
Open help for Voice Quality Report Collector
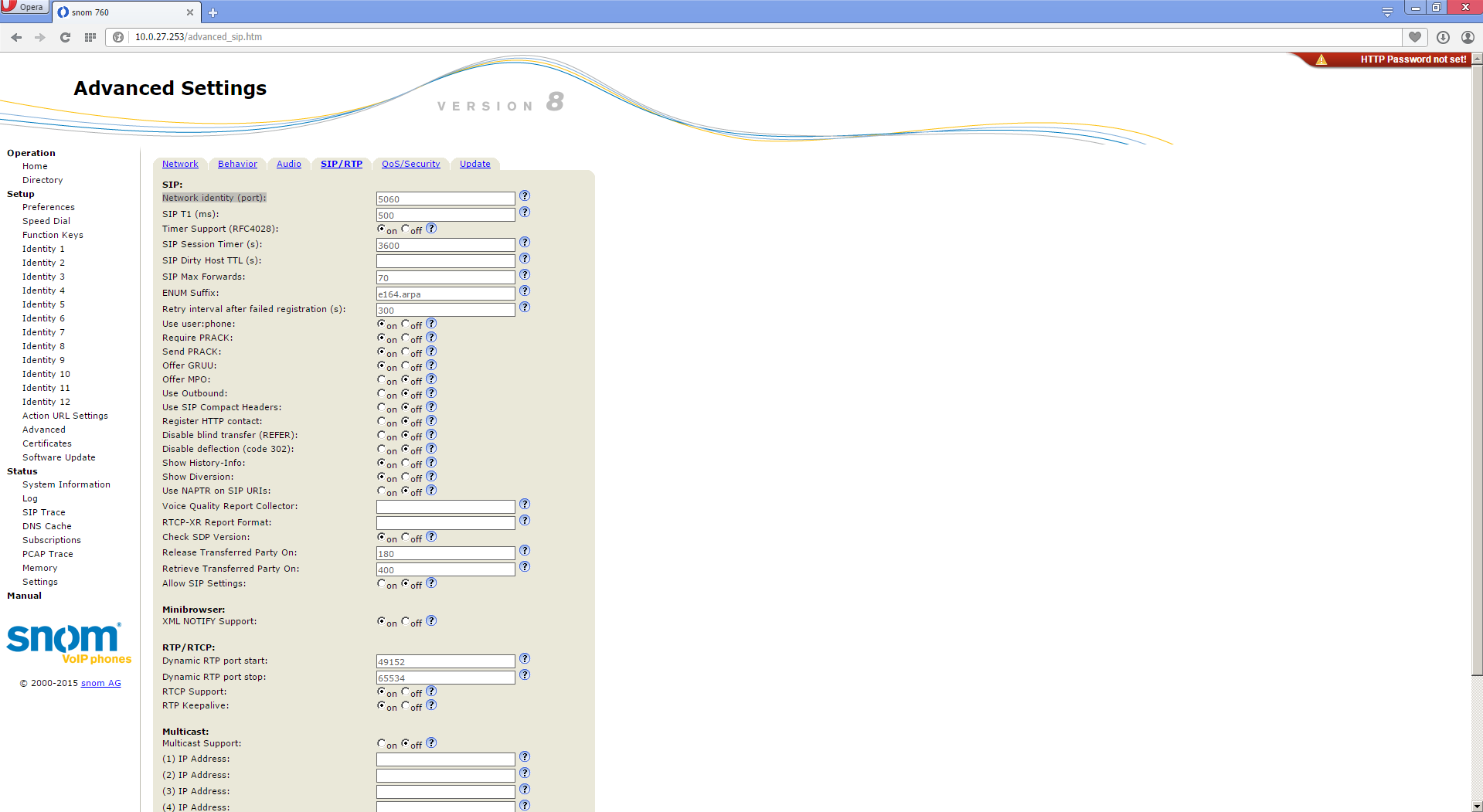click(525, 505)
